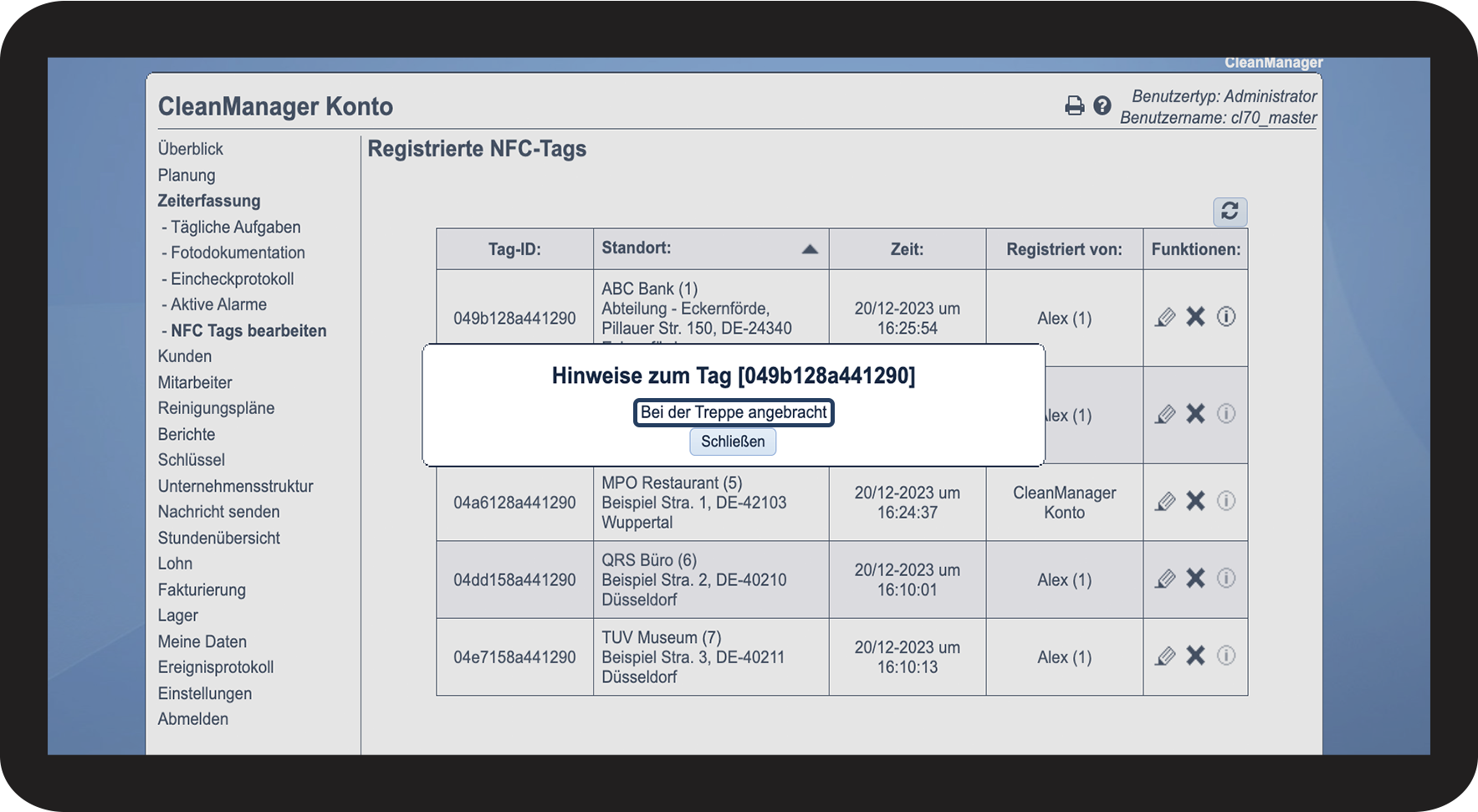Click the Zeit column header

(908, 249)
